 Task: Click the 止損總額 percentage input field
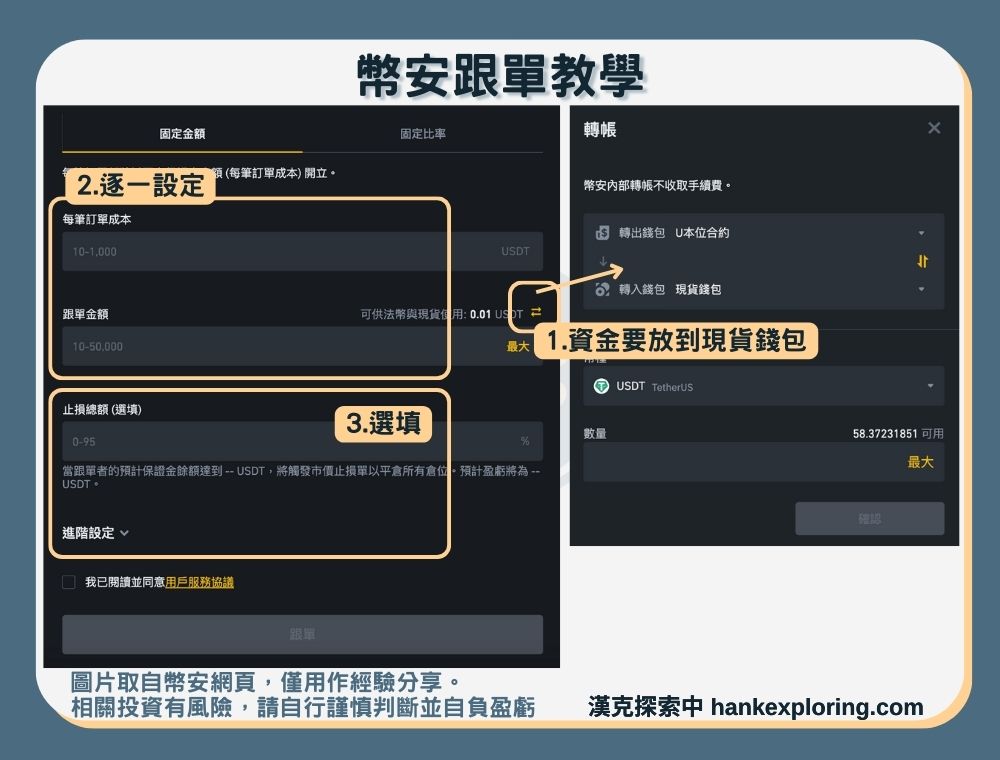[x=302, y=441]
